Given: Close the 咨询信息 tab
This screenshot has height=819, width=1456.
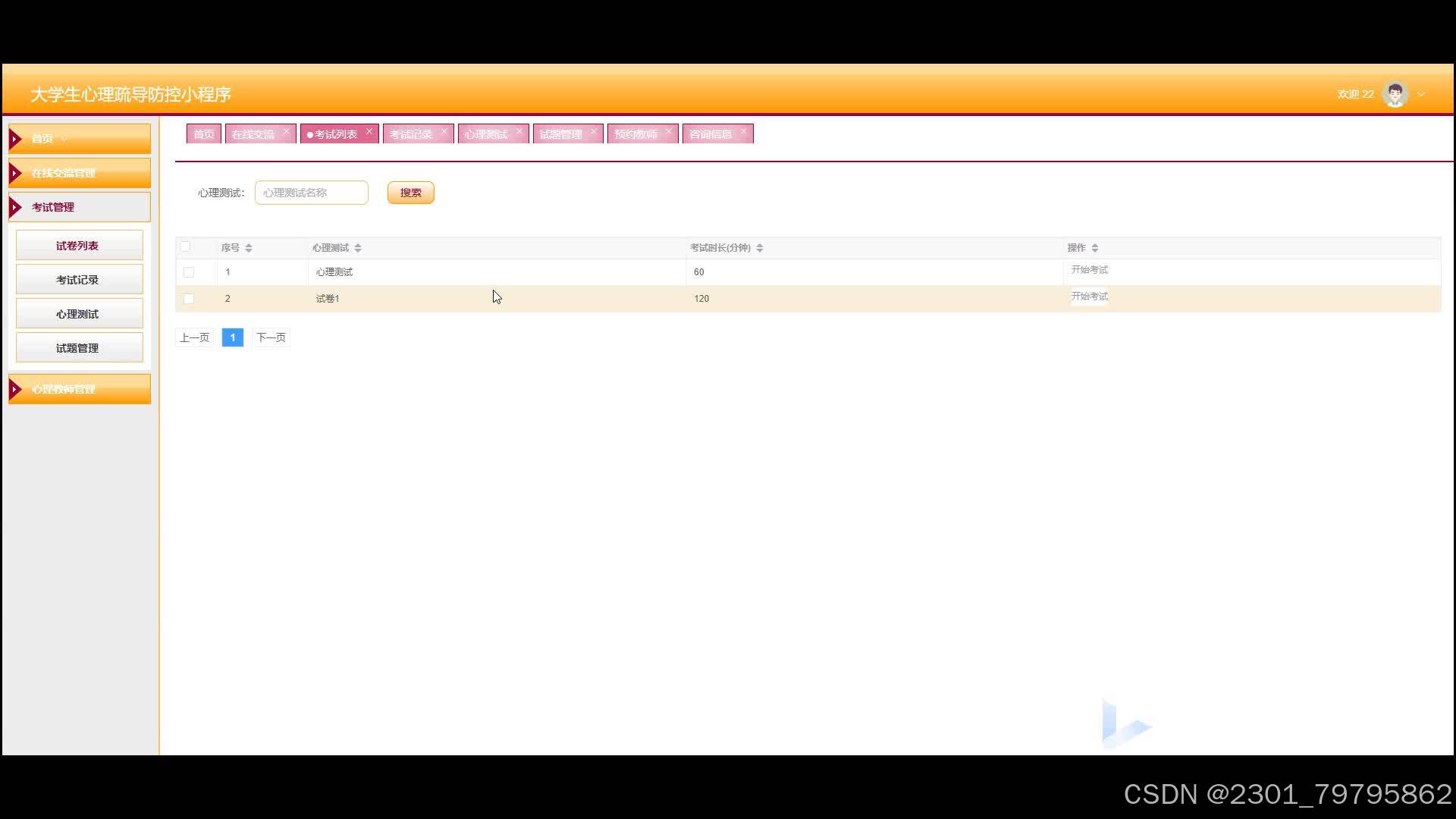Looking at the screenshot, I should (x=743, y=131).
